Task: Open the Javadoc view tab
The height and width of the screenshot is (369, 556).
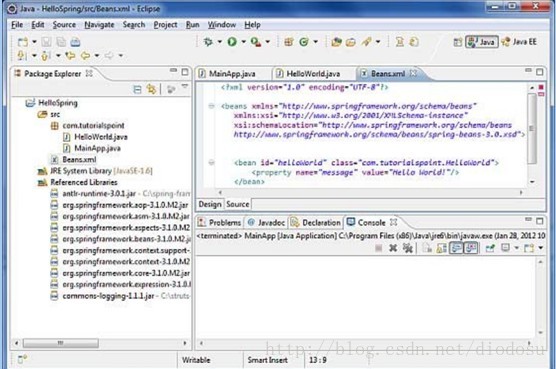Action: 267,223
